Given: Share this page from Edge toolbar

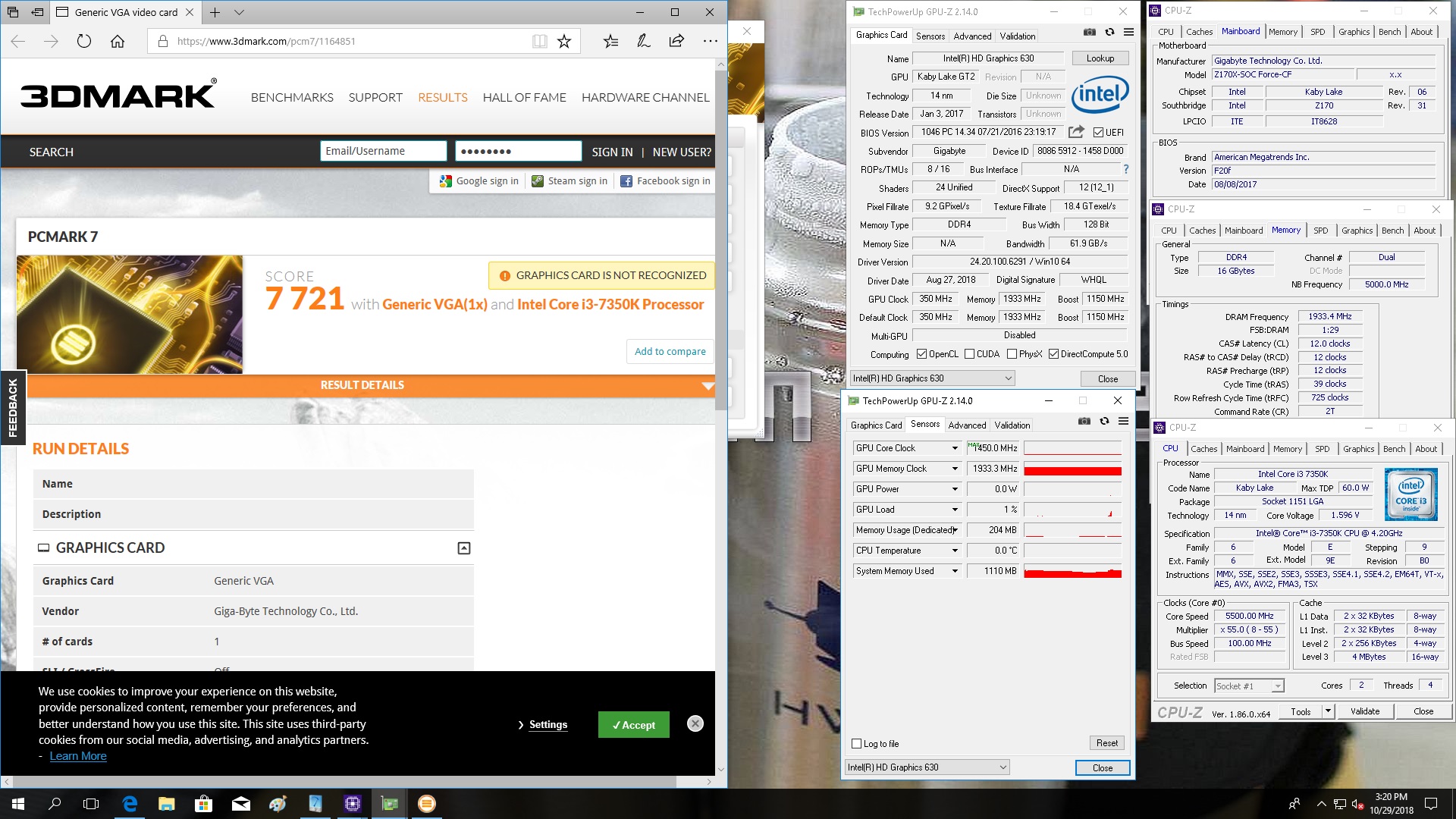Looking at the screenshot, I should click(x=676, y=42).
